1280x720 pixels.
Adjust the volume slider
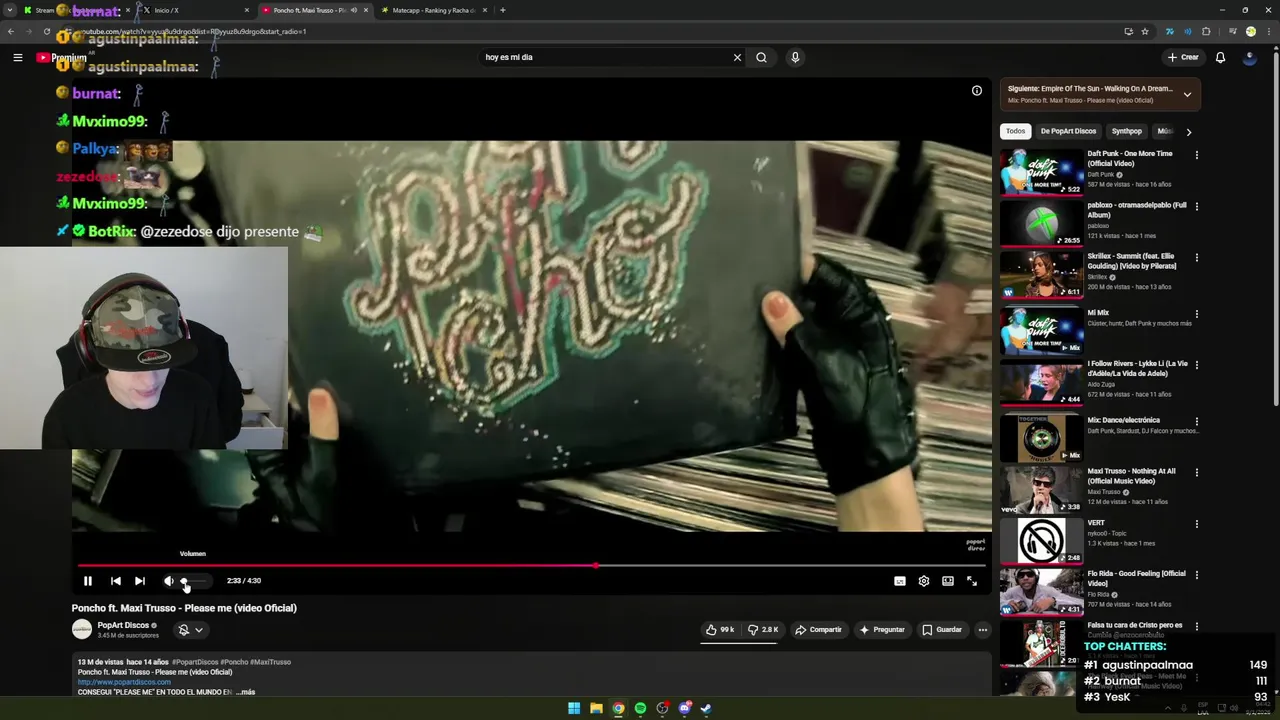coord(195,581)
